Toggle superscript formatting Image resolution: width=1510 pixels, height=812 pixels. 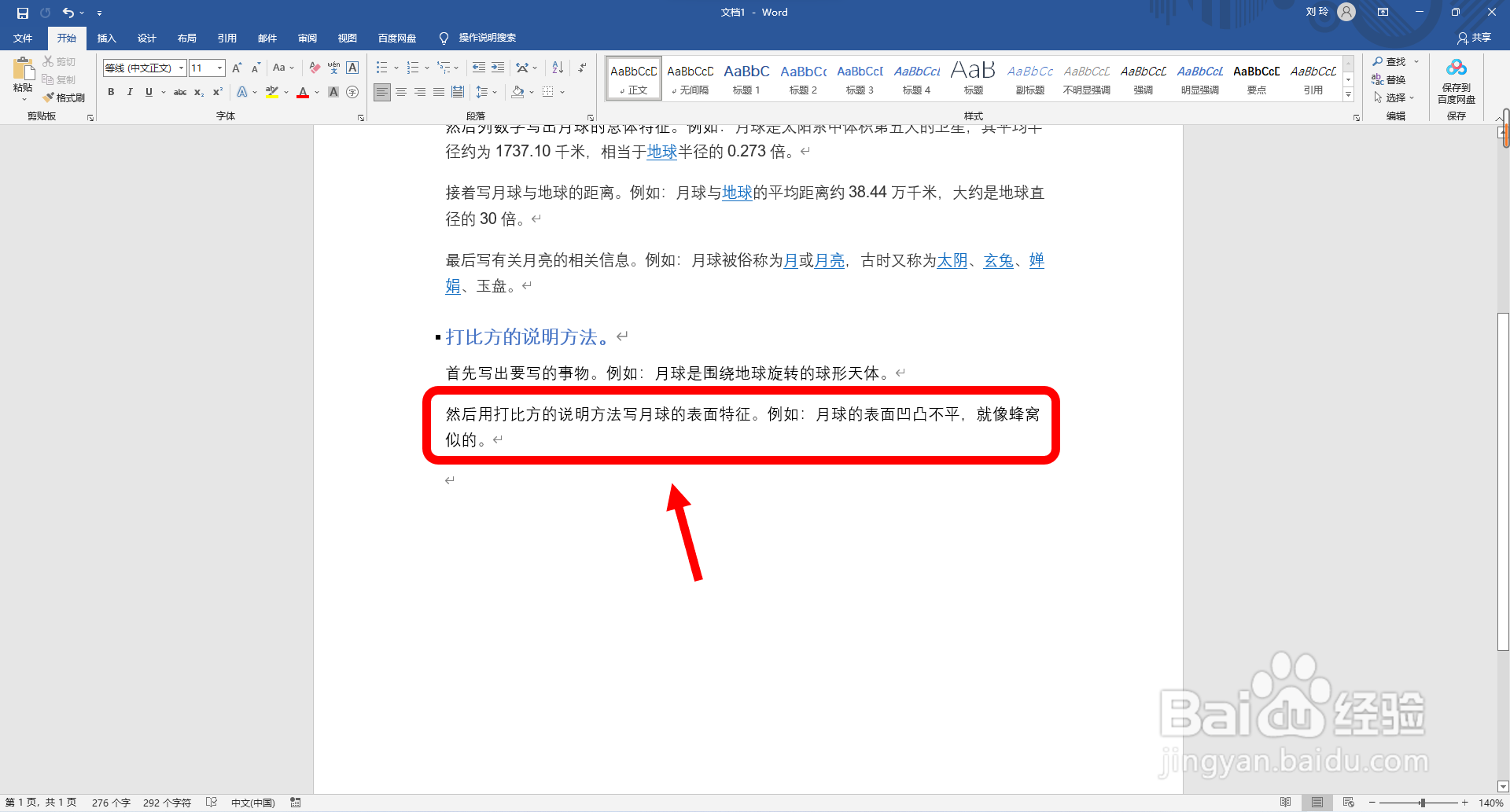tap(217, 92)
